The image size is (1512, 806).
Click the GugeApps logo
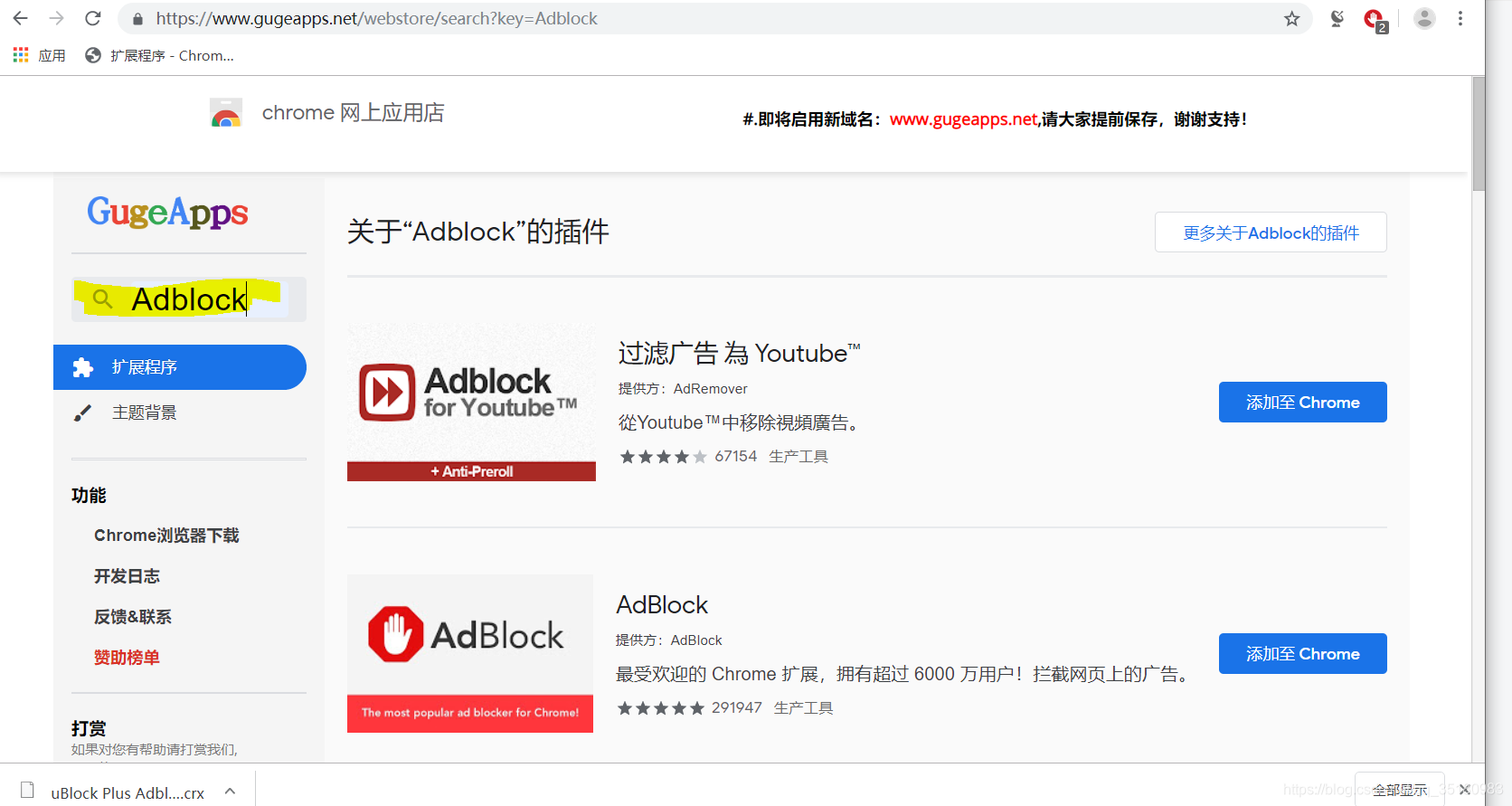(x=167, y=212)
